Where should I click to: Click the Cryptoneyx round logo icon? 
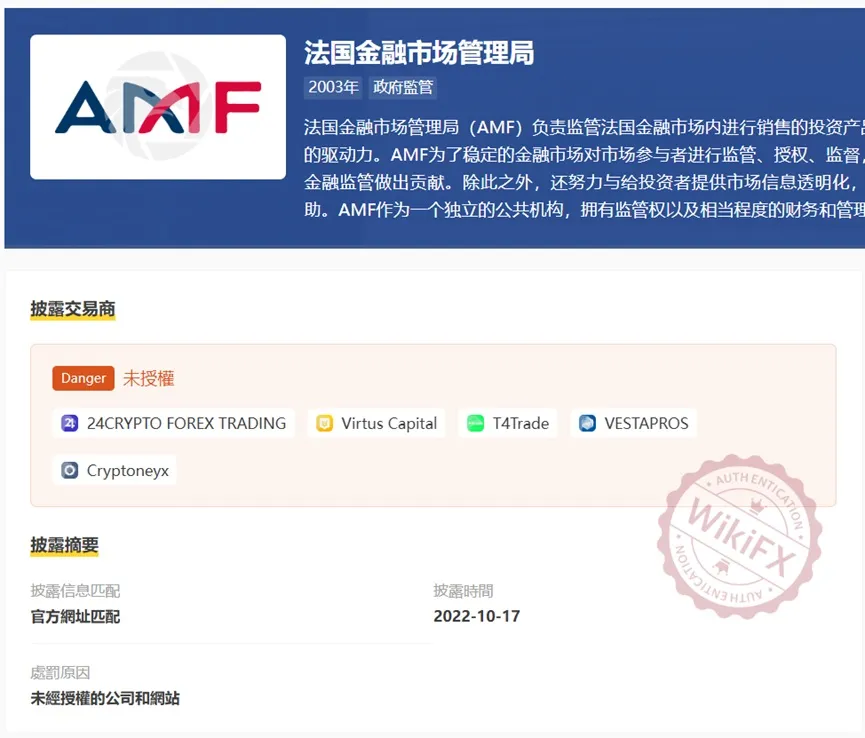(x=70, y=470)
